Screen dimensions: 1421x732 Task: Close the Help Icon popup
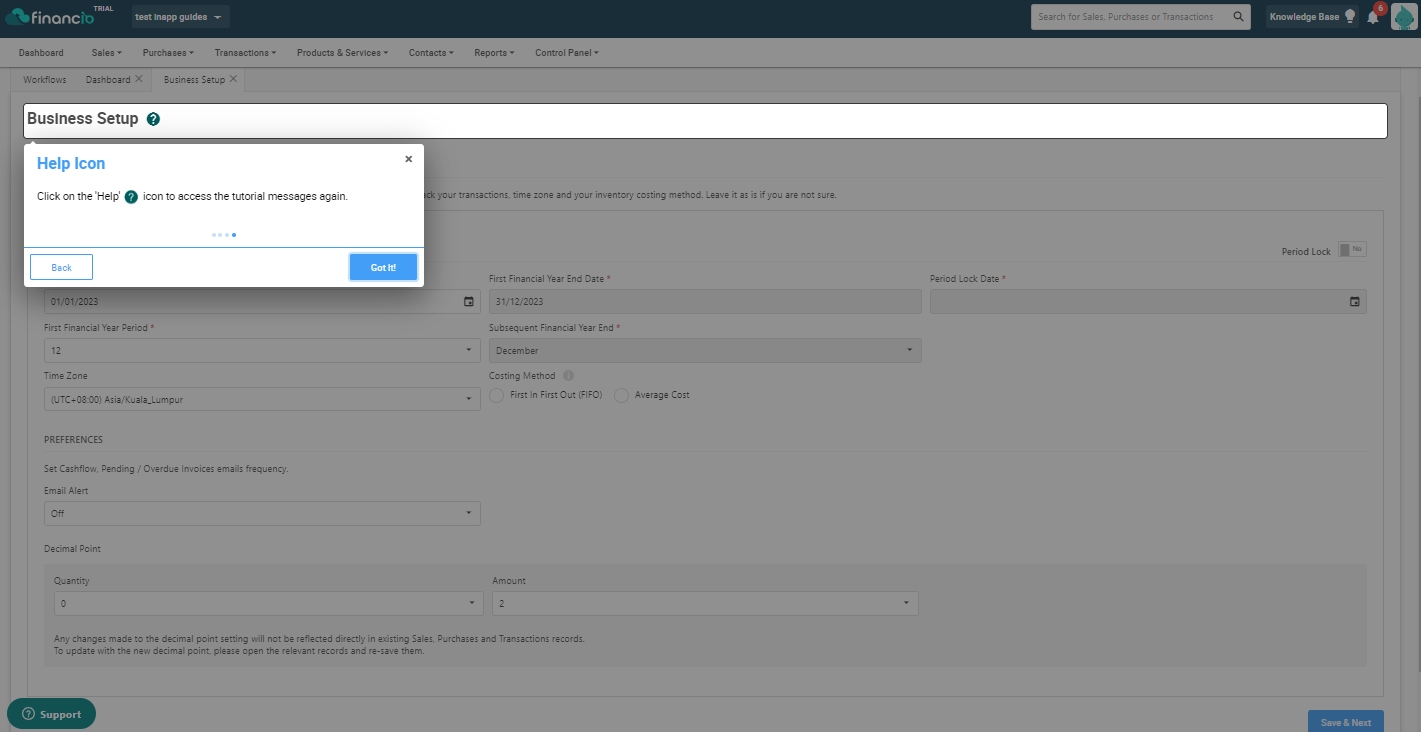coord(408,159)
